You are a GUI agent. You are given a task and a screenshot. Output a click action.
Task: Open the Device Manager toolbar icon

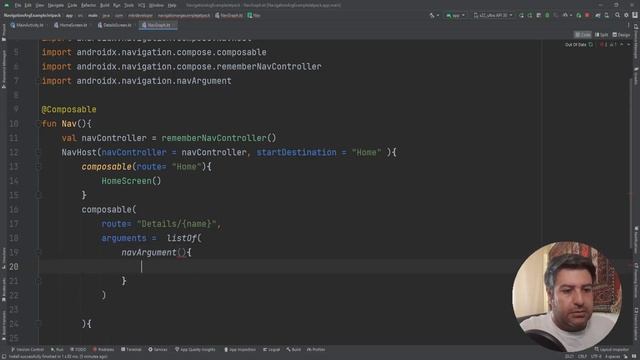[x=607, y=16]
